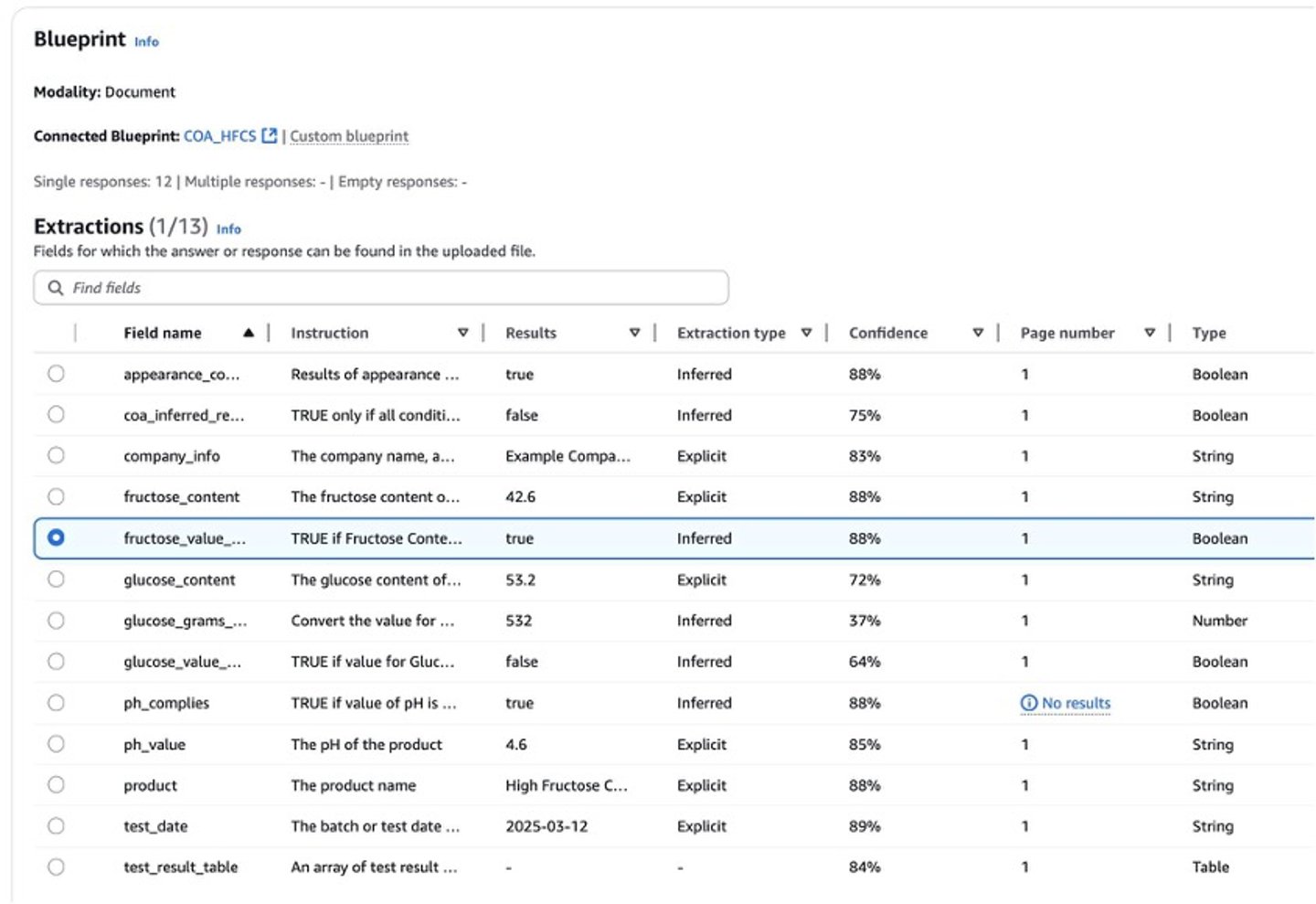Select the glucose_grams radio button

[x=57, y=621]
